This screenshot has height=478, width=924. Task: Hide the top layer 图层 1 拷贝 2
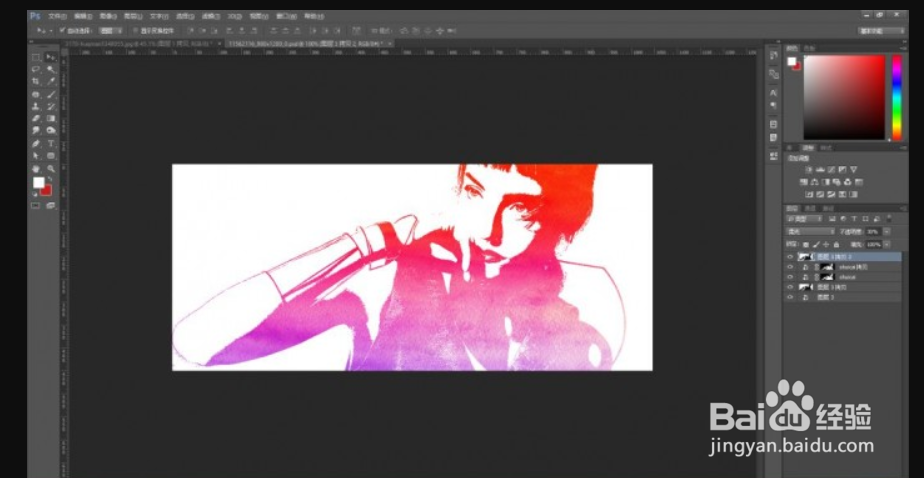pos(790,257)
